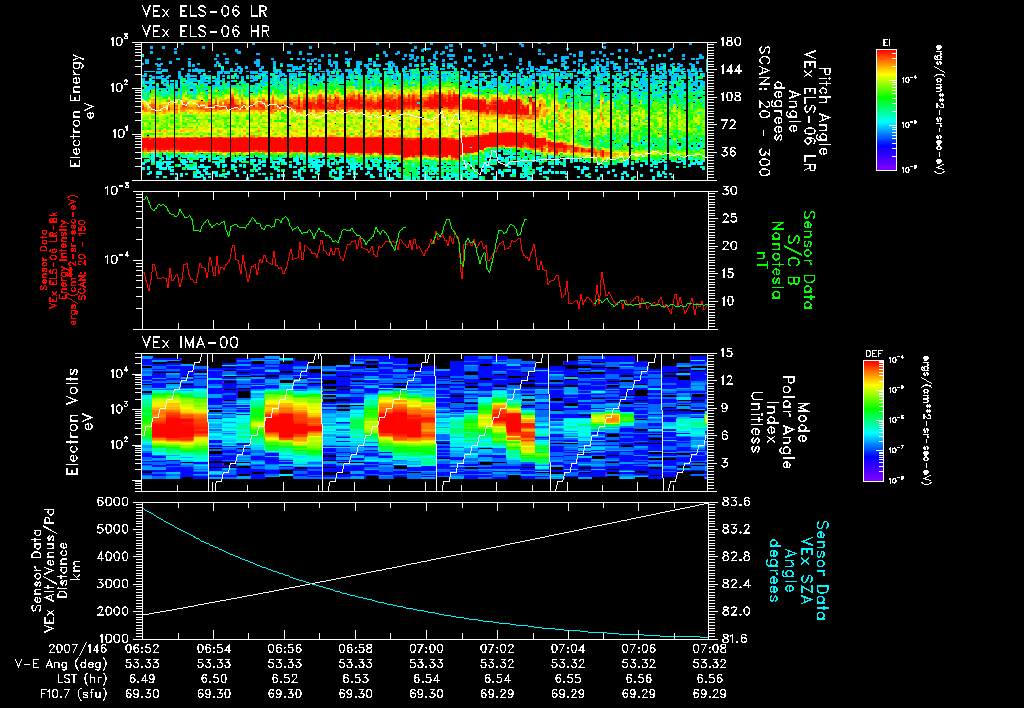This screenshot has width=1024, height=708.
Task: Click the 5000 km altitude tick label
Action: point(112,529)
